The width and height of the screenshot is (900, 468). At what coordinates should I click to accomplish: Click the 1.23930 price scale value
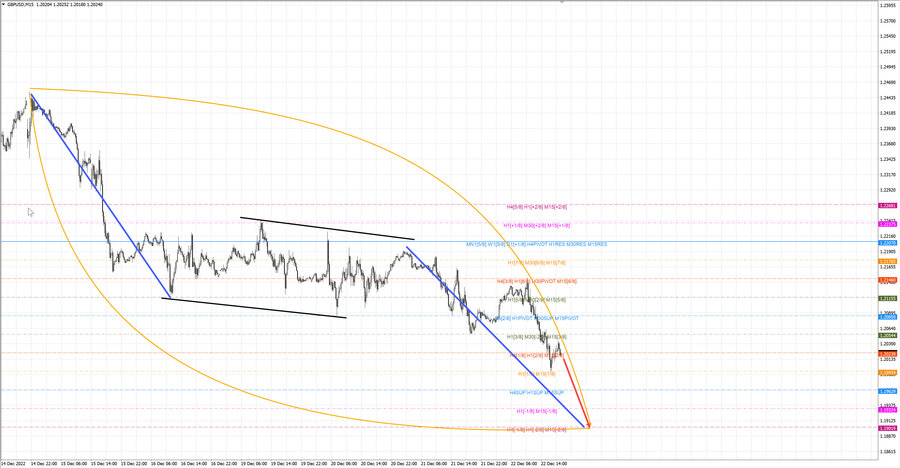pyautogui.click(x=887, y=129)
